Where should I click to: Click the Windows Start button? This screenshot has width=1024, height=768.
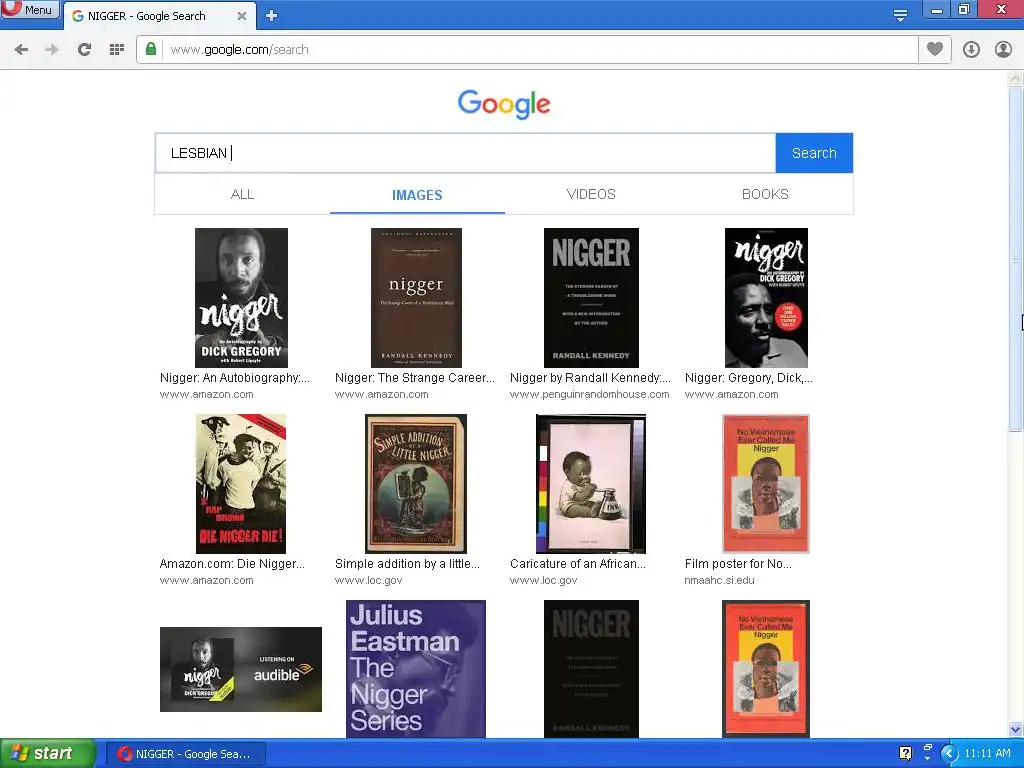(x=48, y=754)
